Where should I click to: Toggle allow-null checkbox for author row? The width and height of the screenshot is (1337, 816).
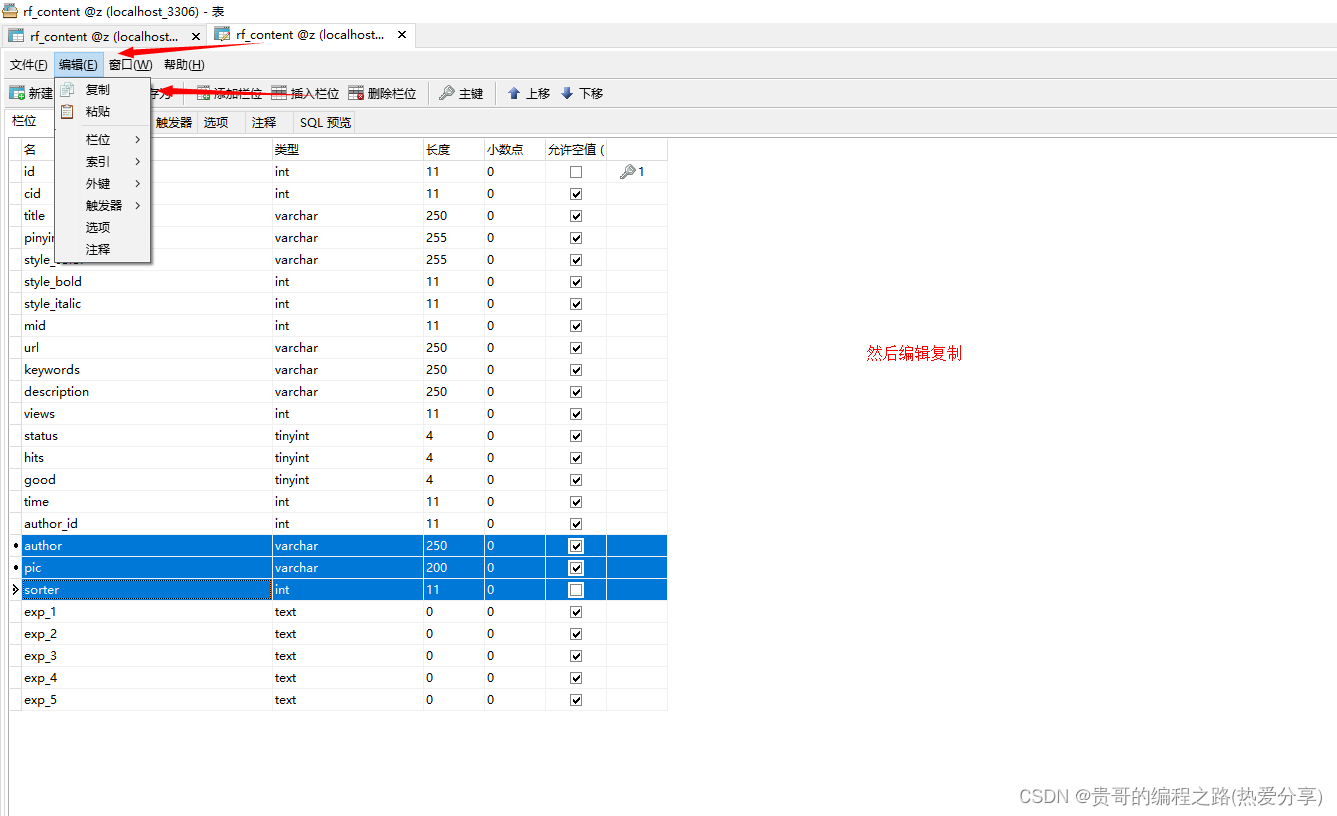(576, 546)
